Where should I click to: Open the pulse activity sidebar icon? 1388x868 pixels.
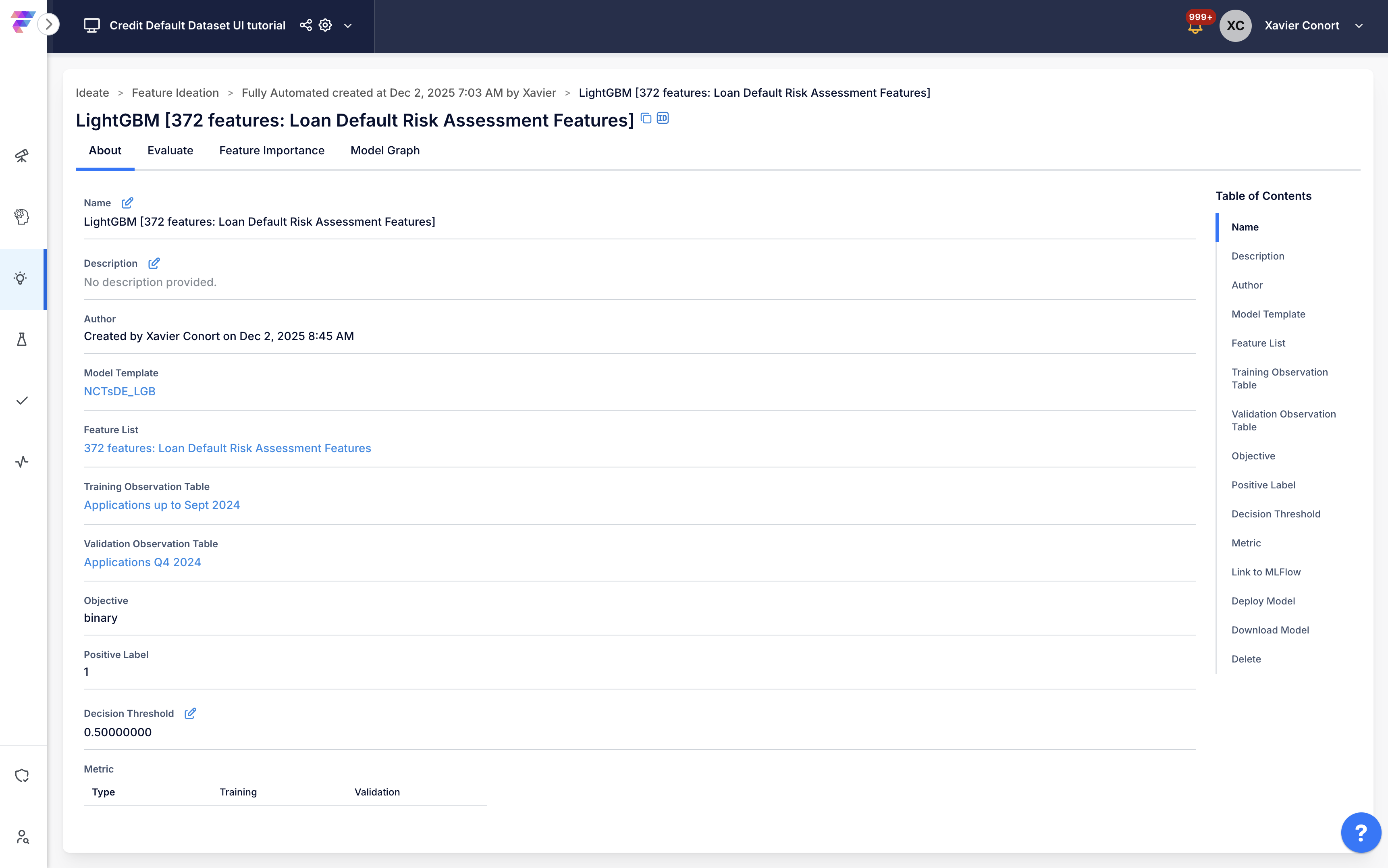pyautogui.click(x=22, y=461)
